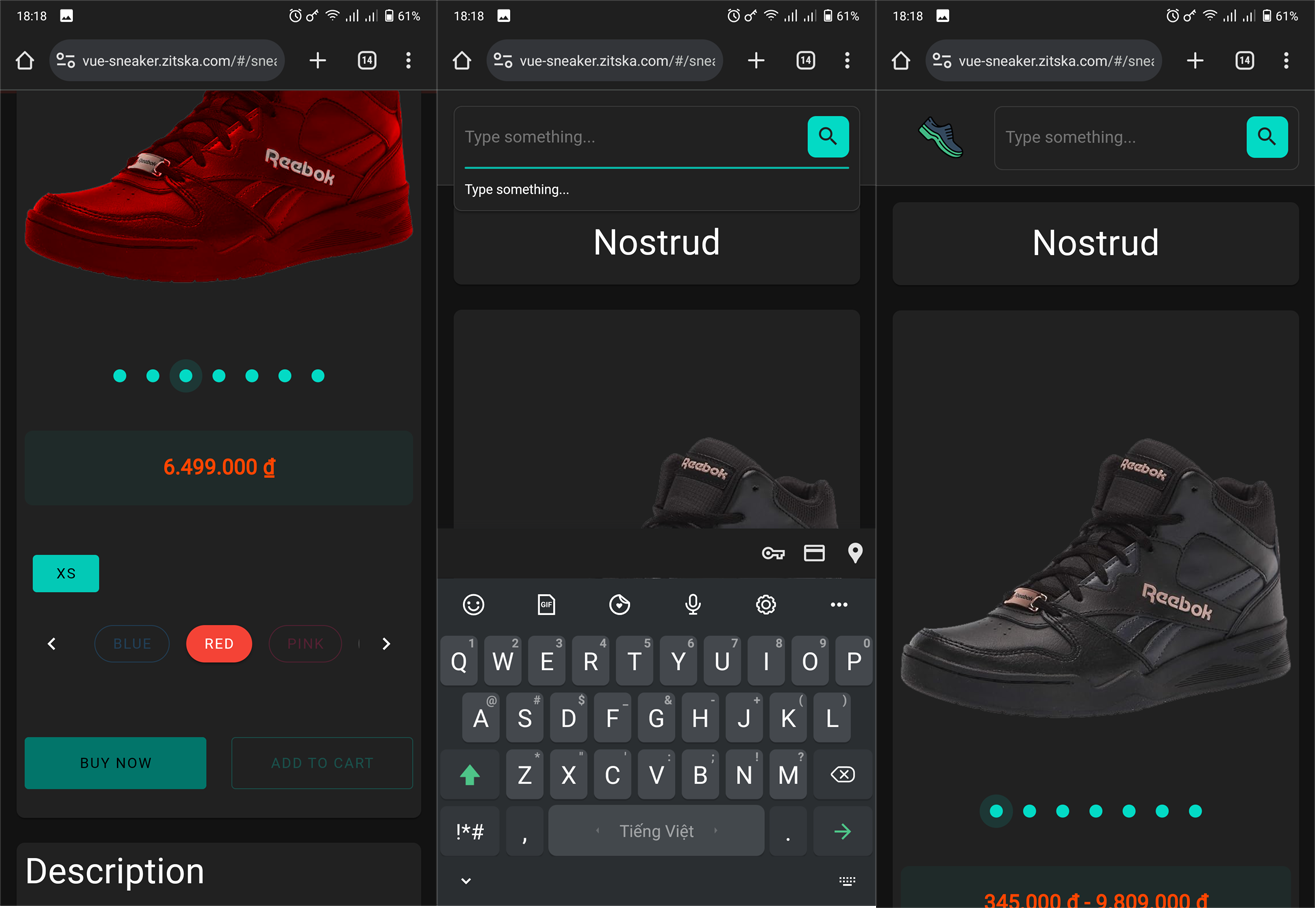Show previous colors with left arrow

52,644
